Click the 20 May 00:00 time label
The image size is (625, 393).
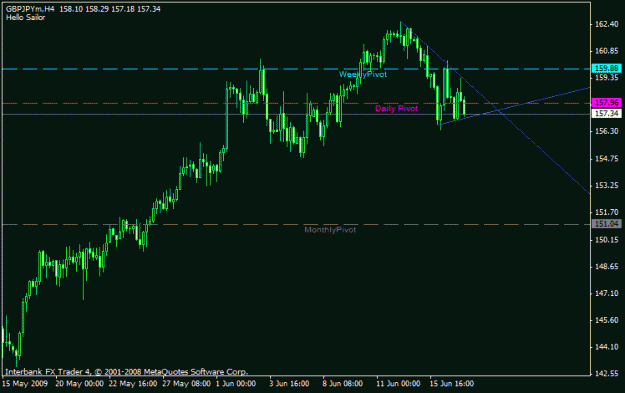(79, 384)
